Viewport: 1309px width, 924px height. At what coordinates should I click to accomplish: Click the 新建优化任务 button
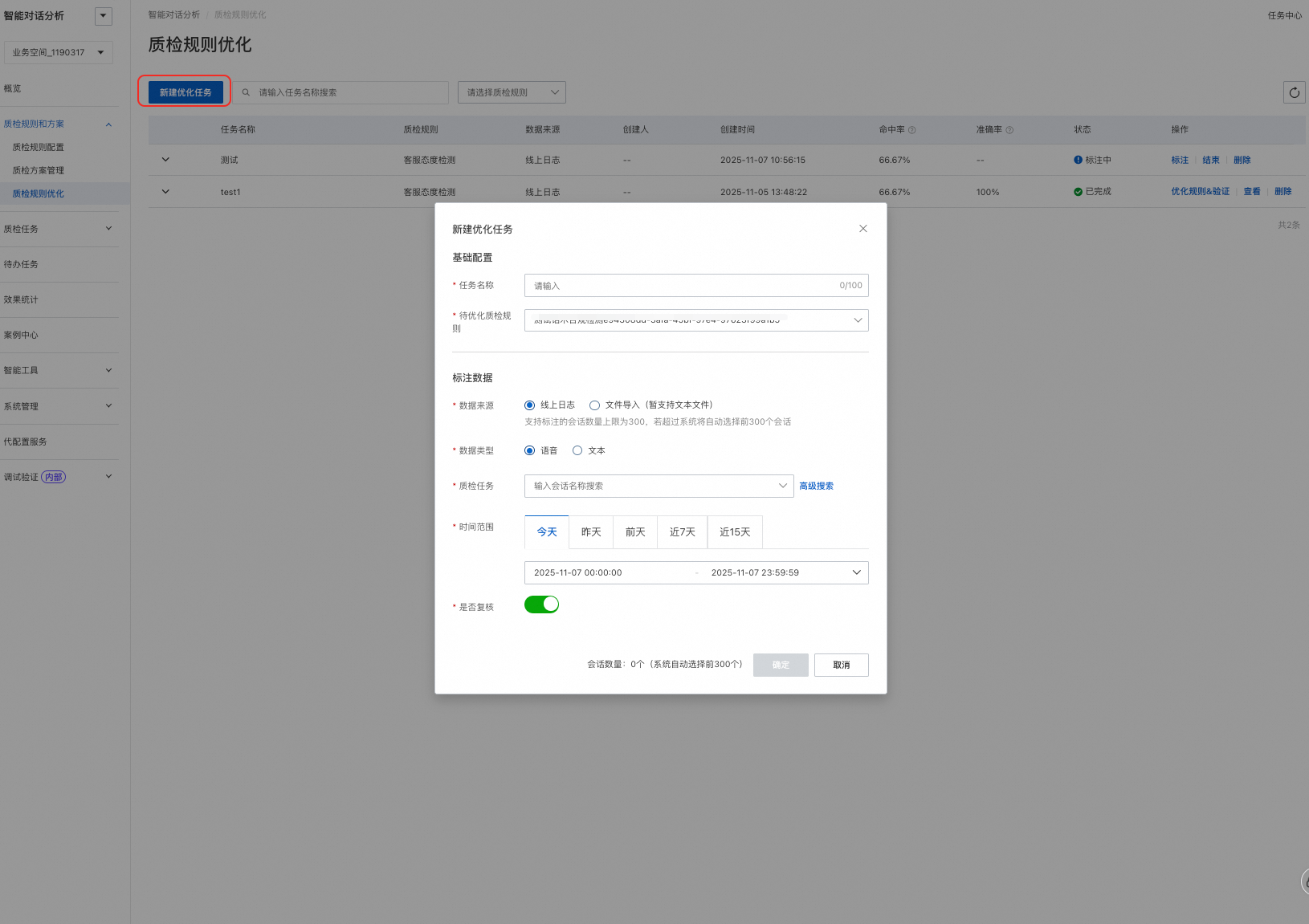pyautogui.click(x=186, y=92)
